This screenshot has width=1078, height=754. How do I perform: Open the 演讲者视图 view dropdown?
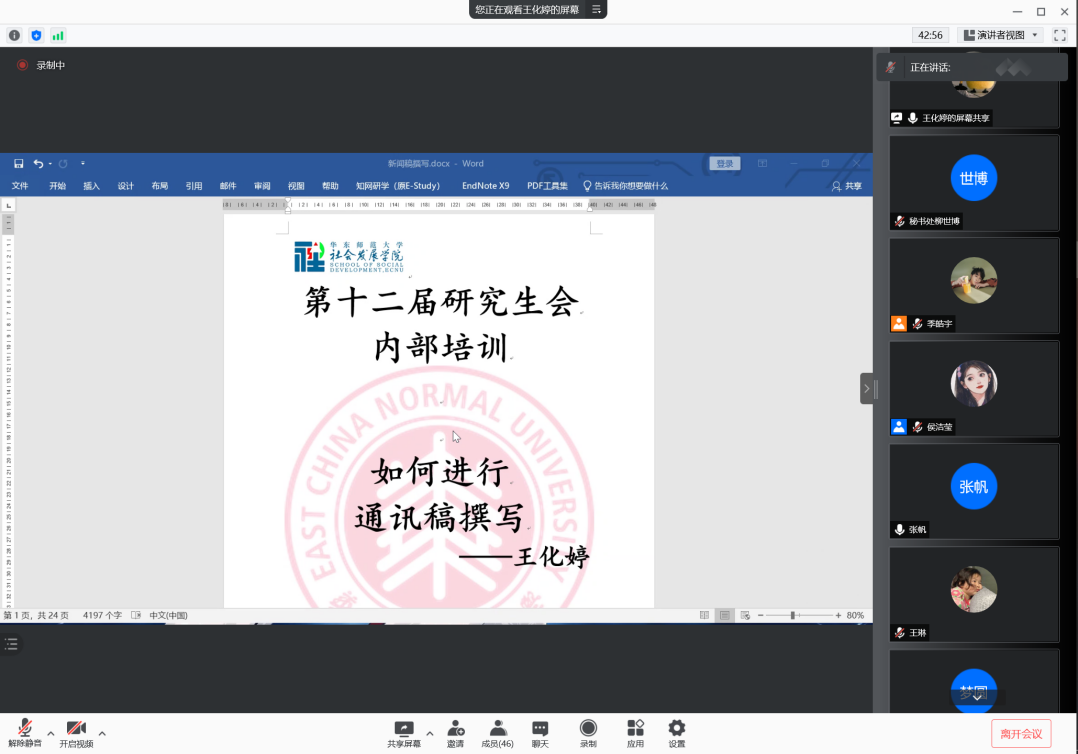[1001, 35]
